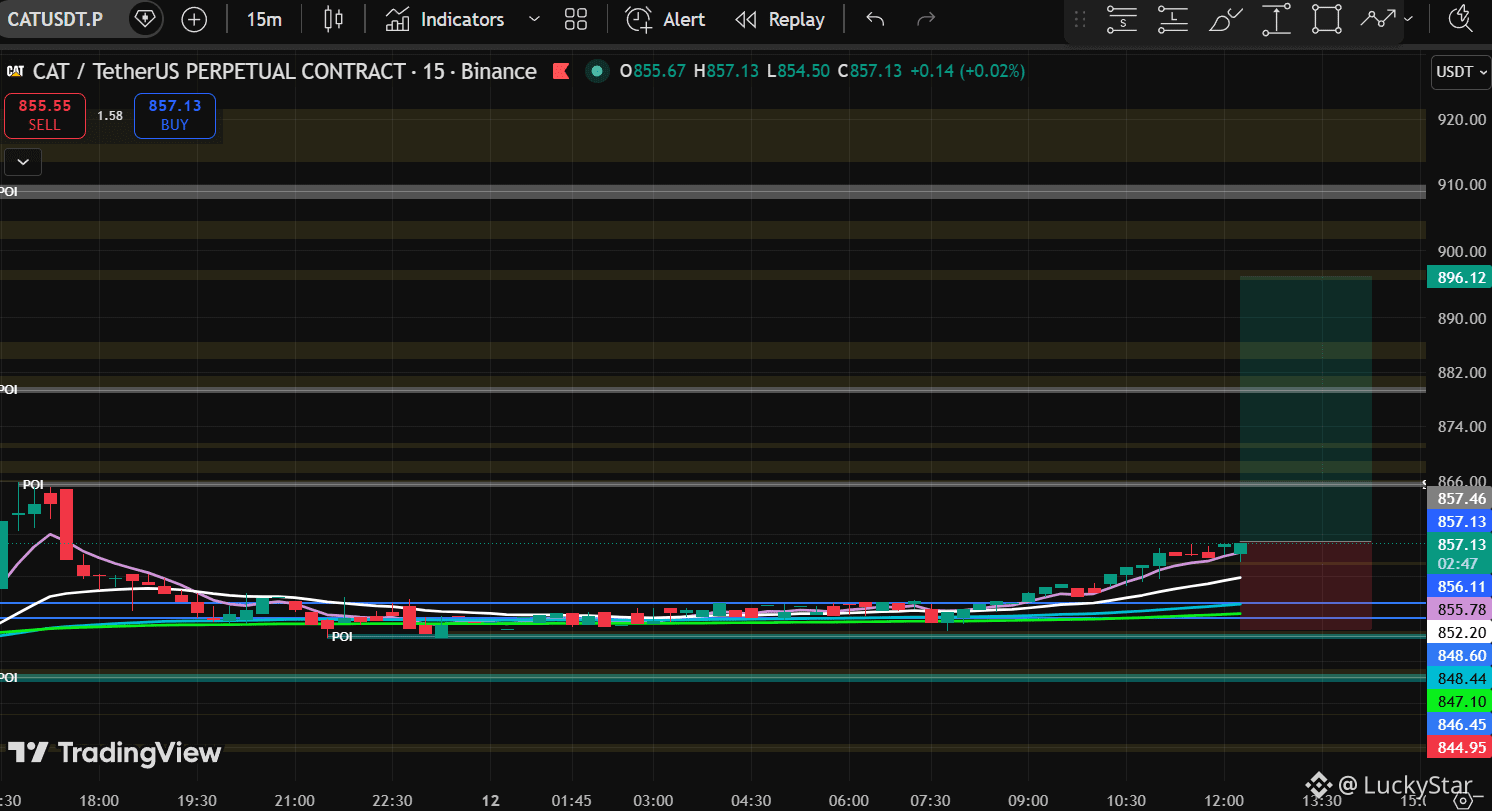Click the cyan 848.44 price label
Screen dimensions: 1492x811
(x=1461, y=678)
